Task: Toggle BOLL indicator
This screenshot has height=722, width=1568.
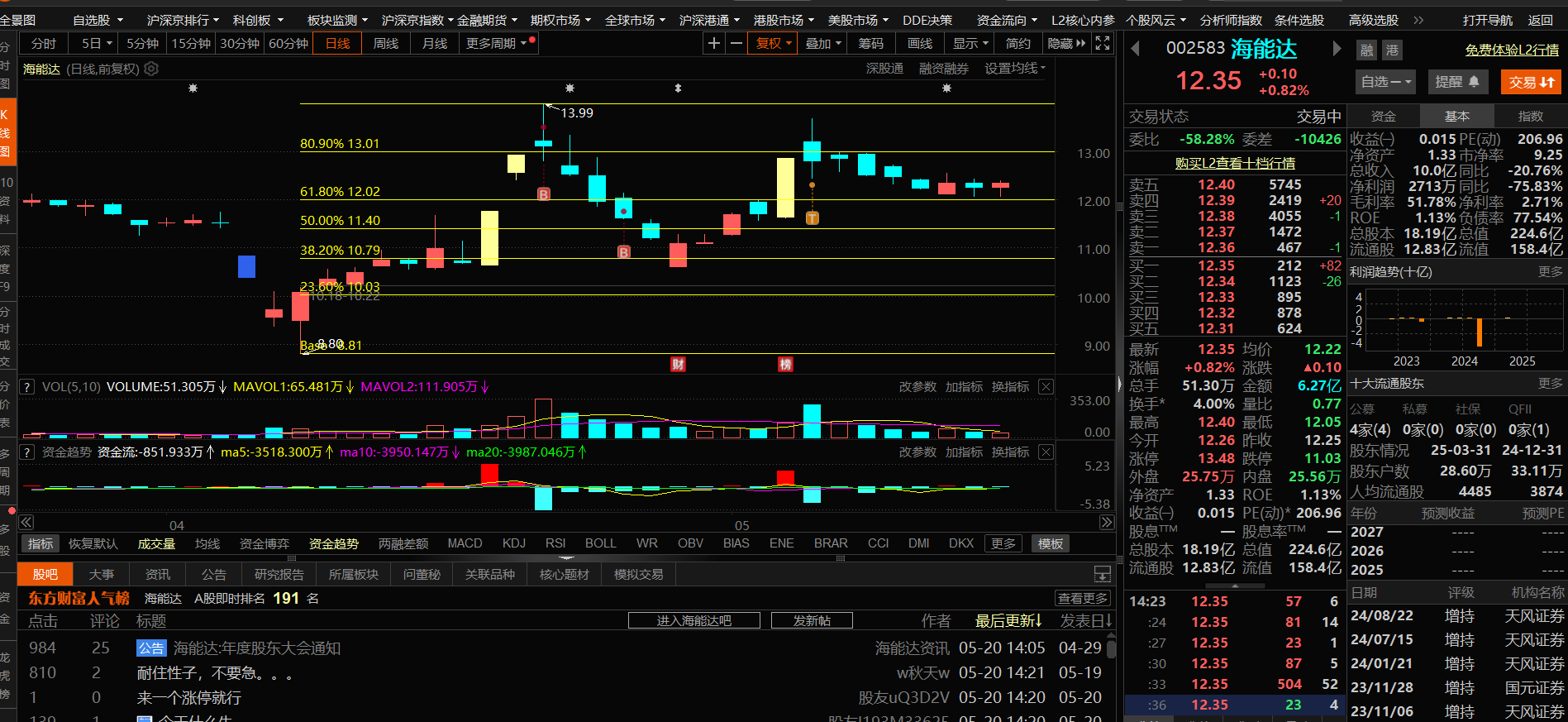Action: (601, 543)
